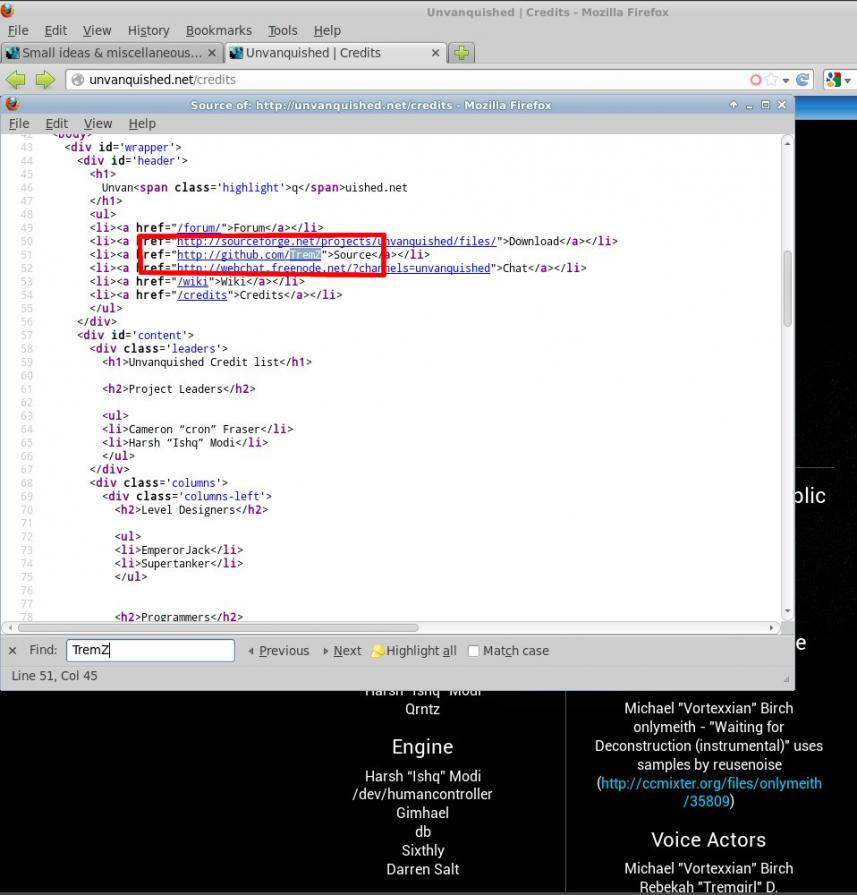This screenshot has width=857, height=895.
Task: Click the Google search engine icon
Action: point(833,80)
